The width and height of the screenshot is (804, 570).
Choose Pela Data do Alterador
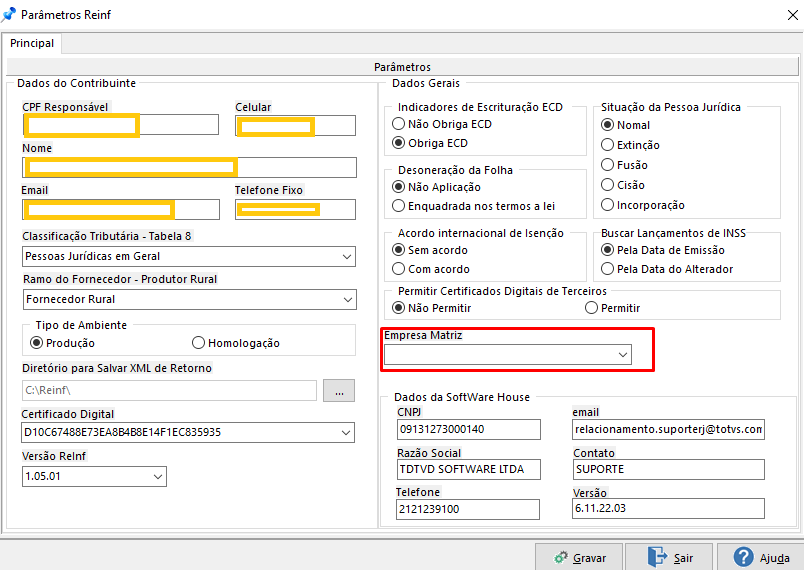pyautogui.click(x=607, y=269)
